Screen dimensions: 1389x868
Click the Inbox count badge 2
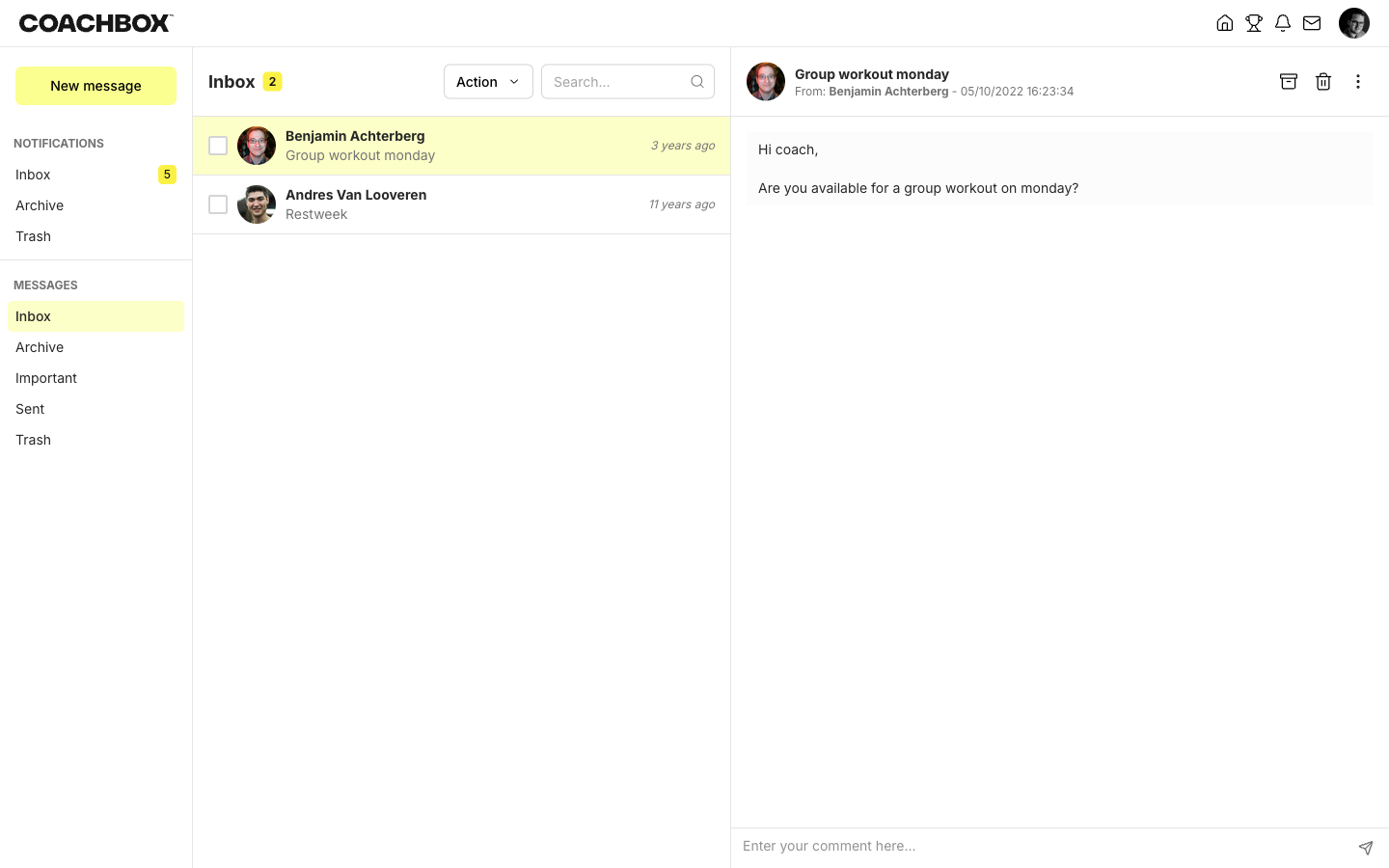point(273,82)
